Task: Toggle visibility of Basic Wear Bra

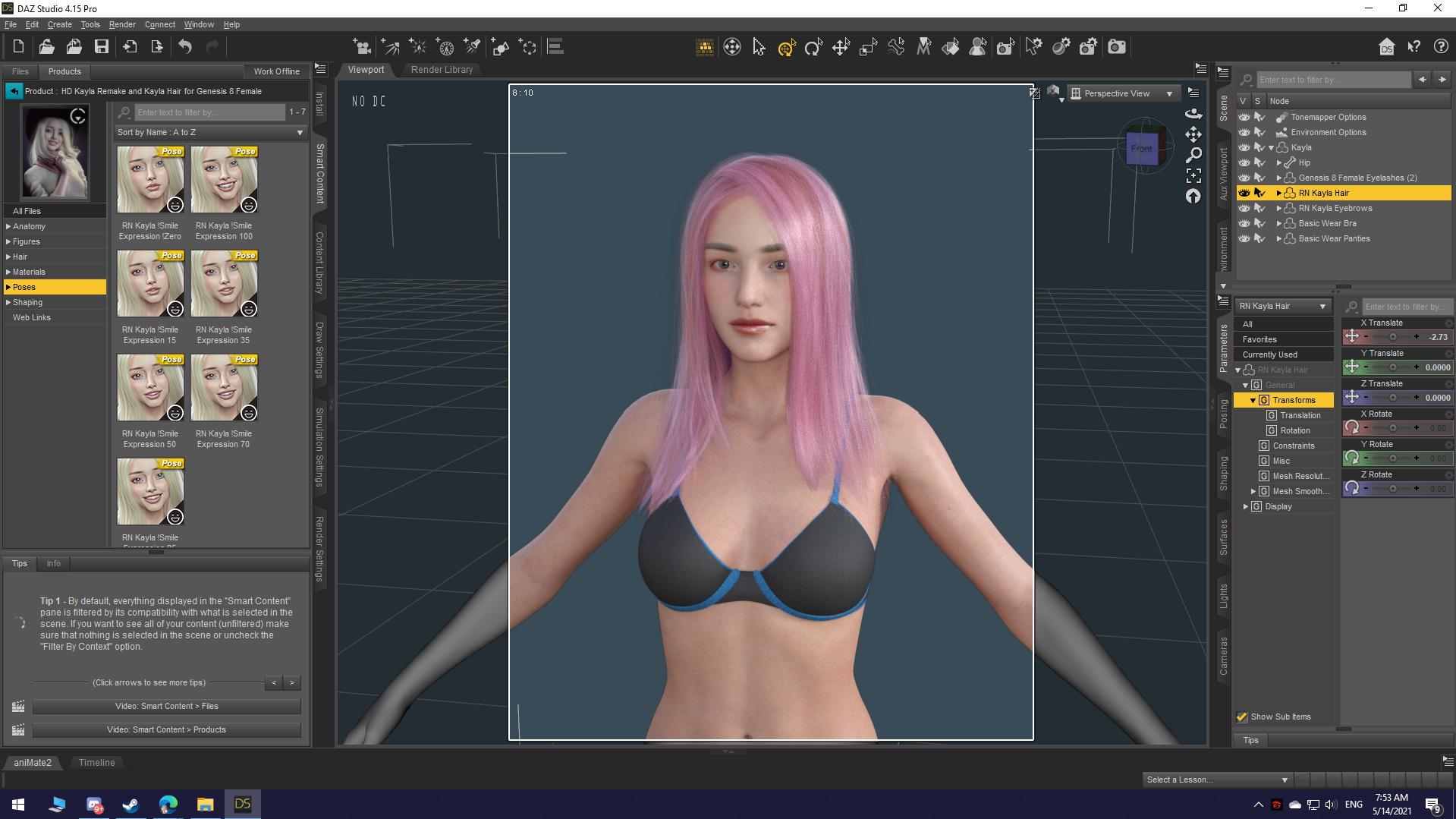Action: coord(1244,223)
